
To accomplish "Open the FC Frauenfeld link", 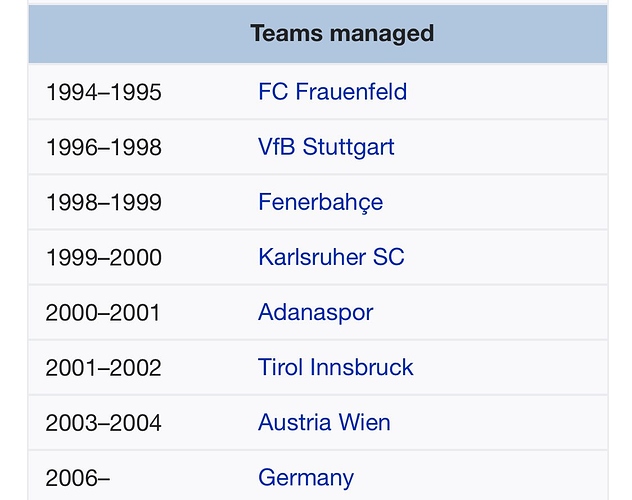I will (x=332, y=92).
